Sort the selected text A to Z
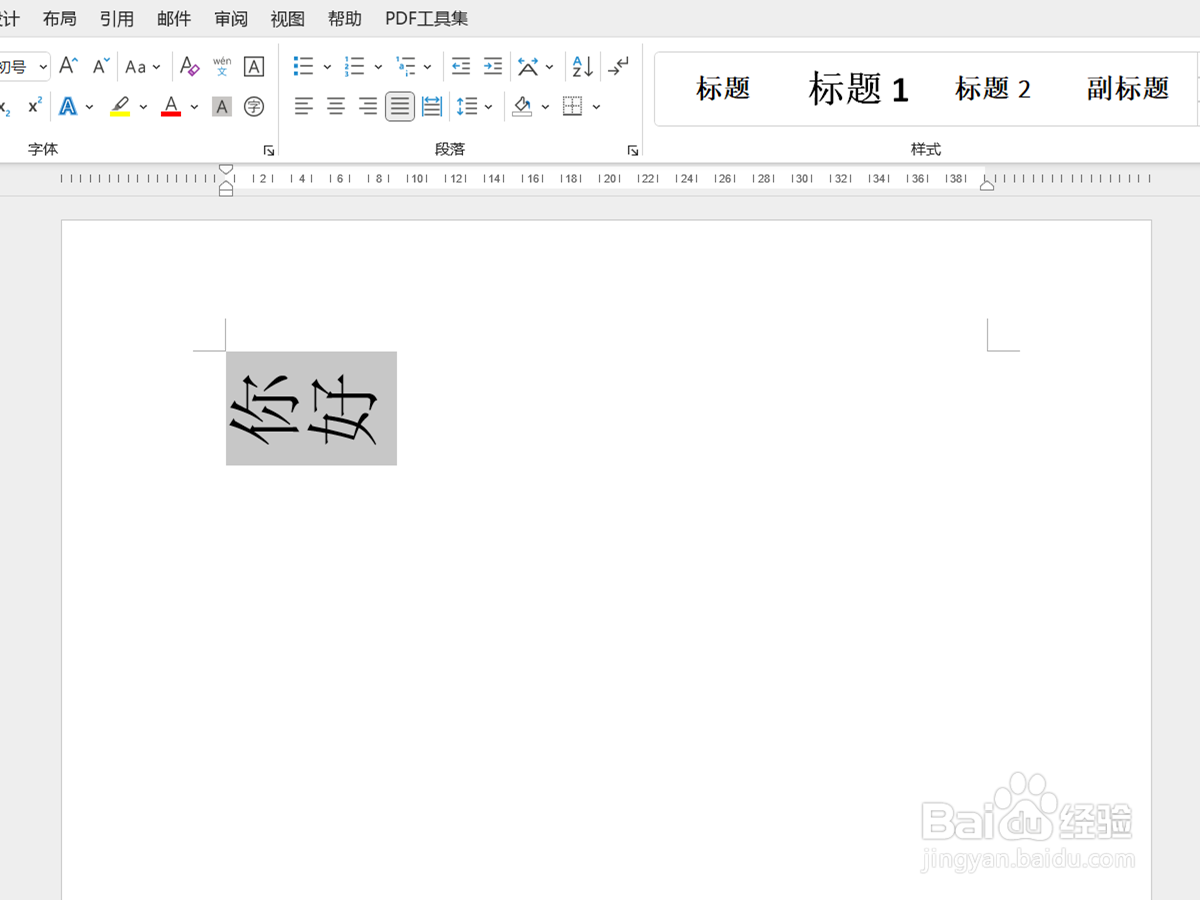Image resolution: width=1200 pixels, height=900 pixels. pos(582,66)
